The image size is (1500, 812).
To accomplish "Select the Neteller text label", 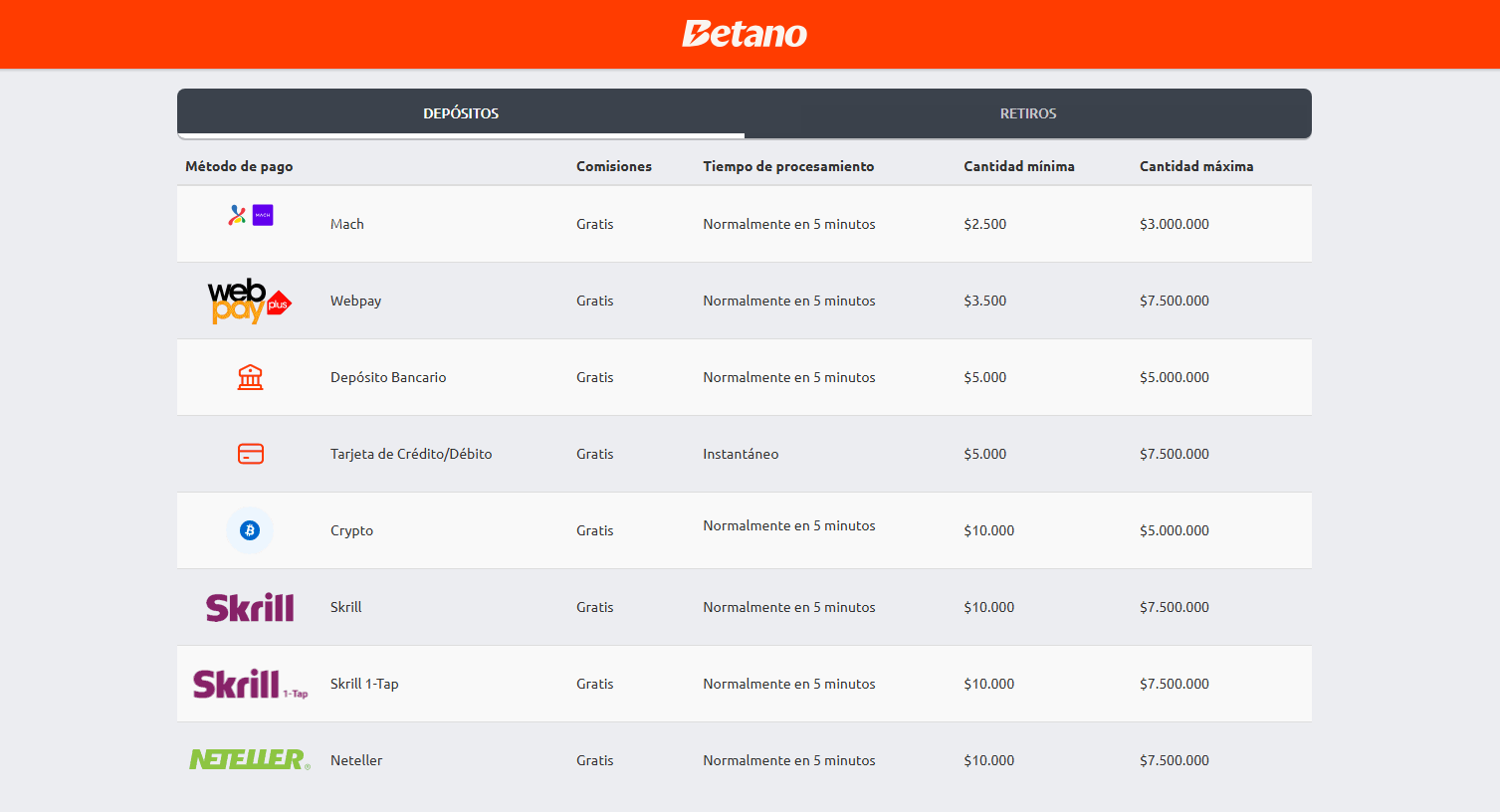I will (356, 760).
